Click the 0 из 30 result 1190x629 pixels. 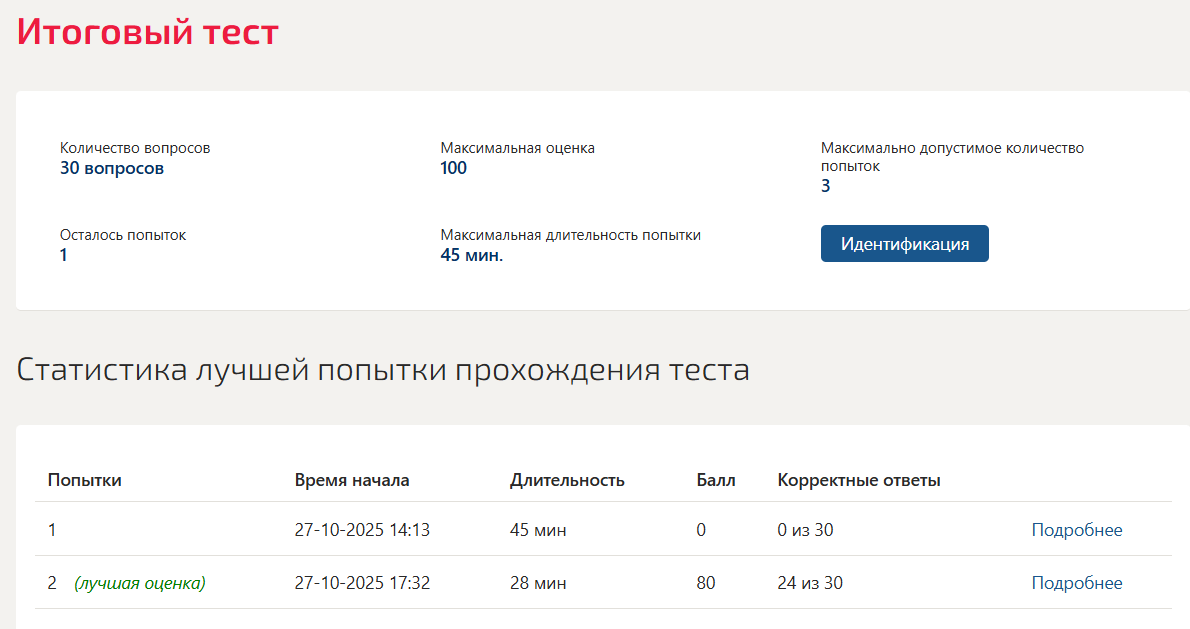tap(805, 530)
